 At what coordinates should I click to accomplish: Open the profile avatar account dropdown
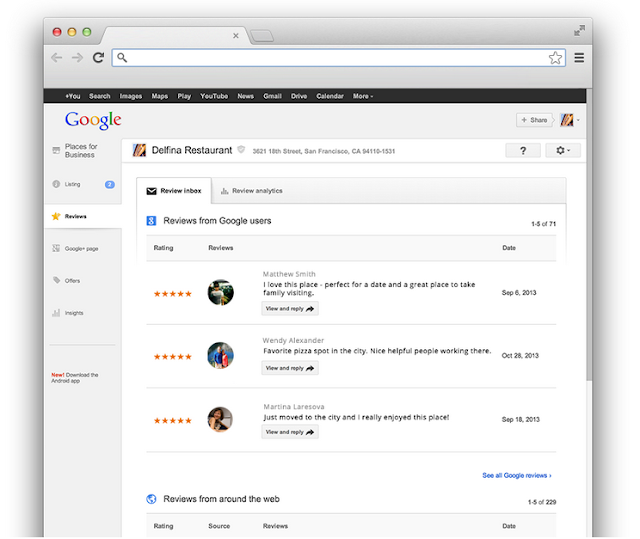[x=569, y=120]
